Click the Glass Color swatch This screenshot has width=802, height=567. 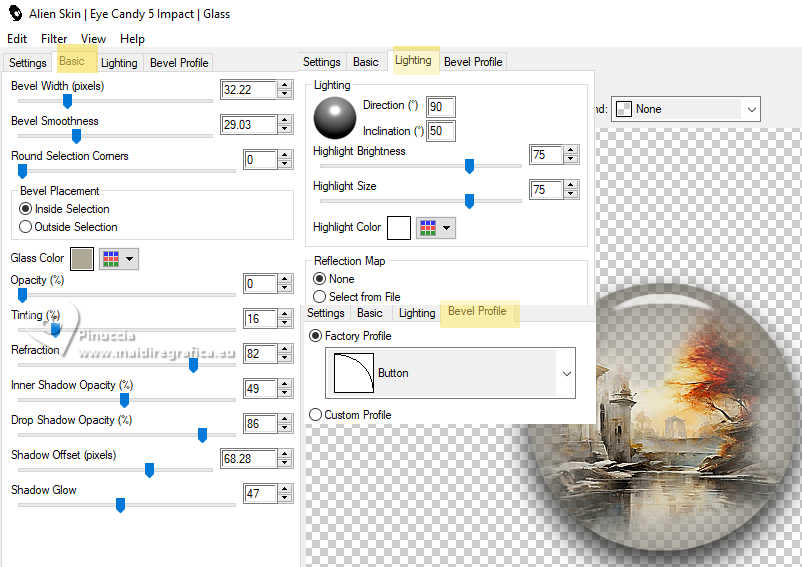[x=82, y=259]
